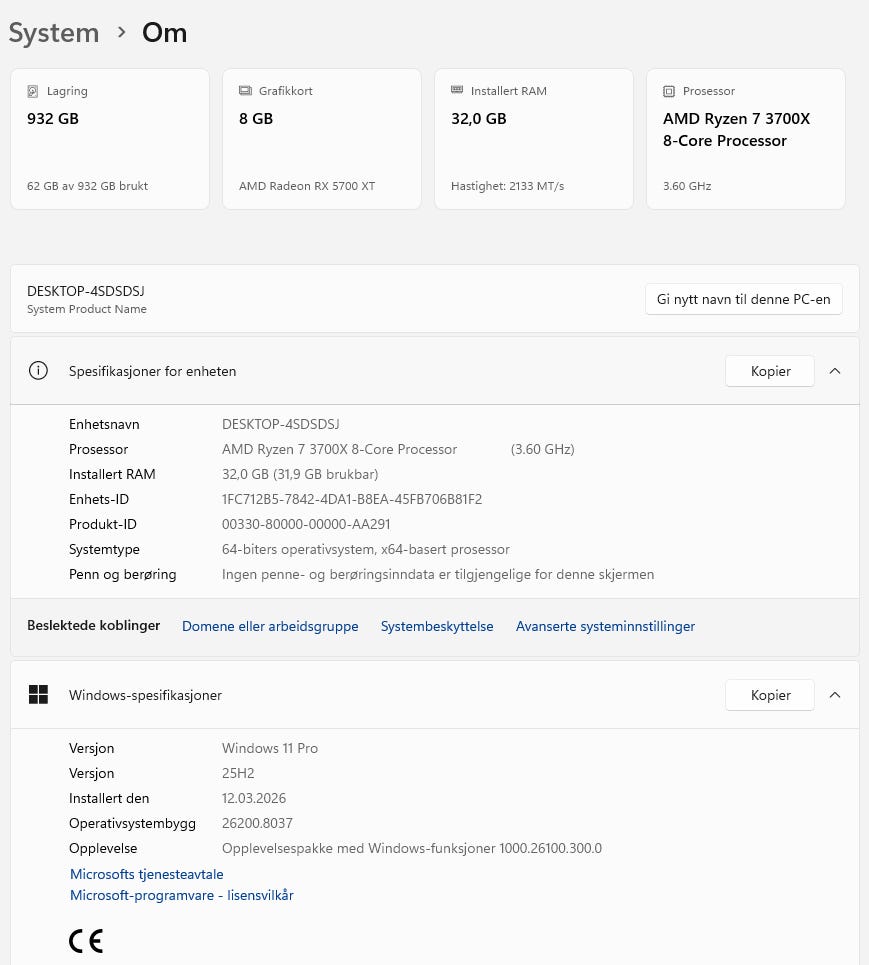
Task: Click the Prosessor chip icon
Action: pyautogui.click(x=669, y=91)
